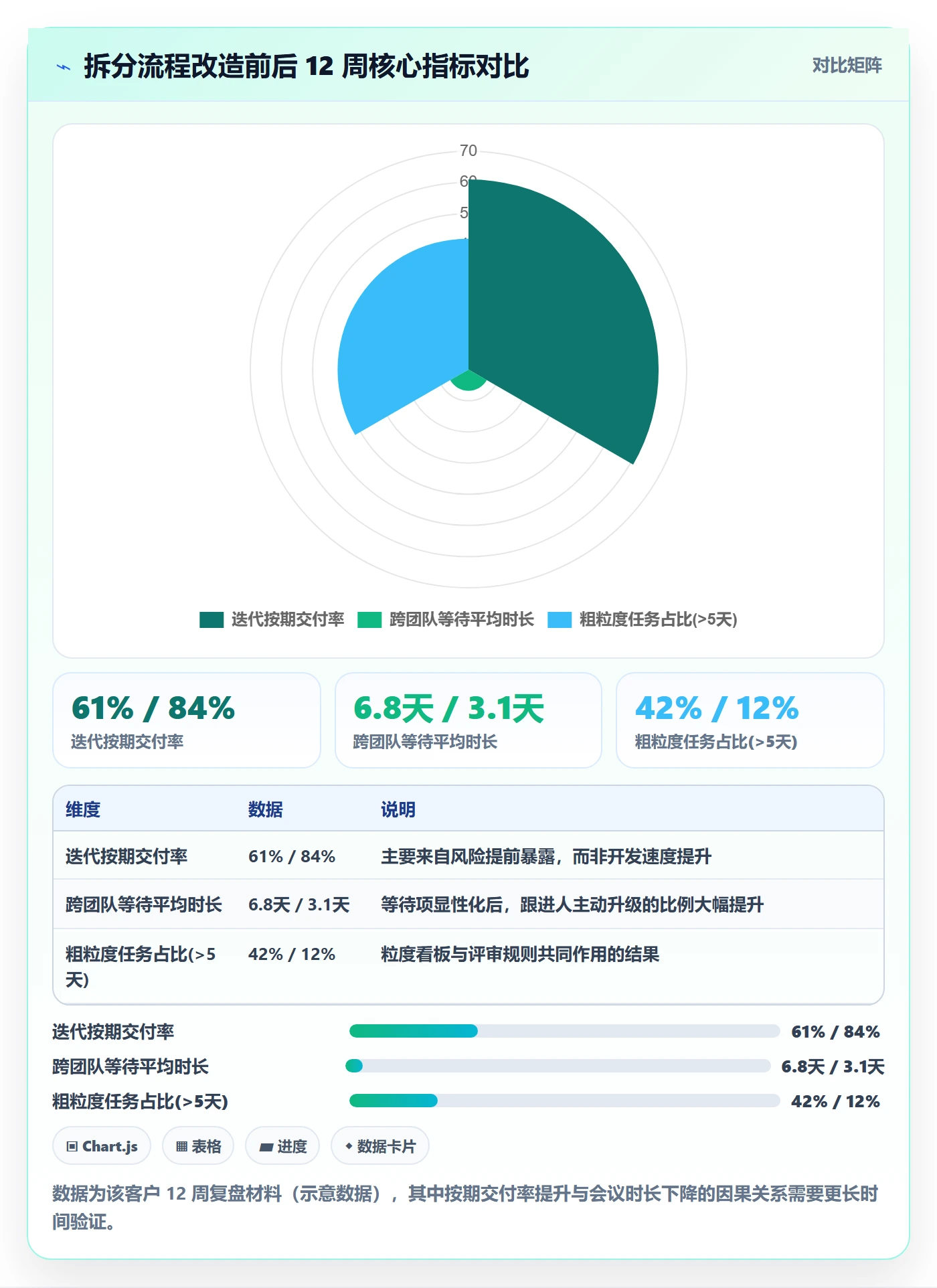Click the 进度 tag chip

(x=282, y=1146)
